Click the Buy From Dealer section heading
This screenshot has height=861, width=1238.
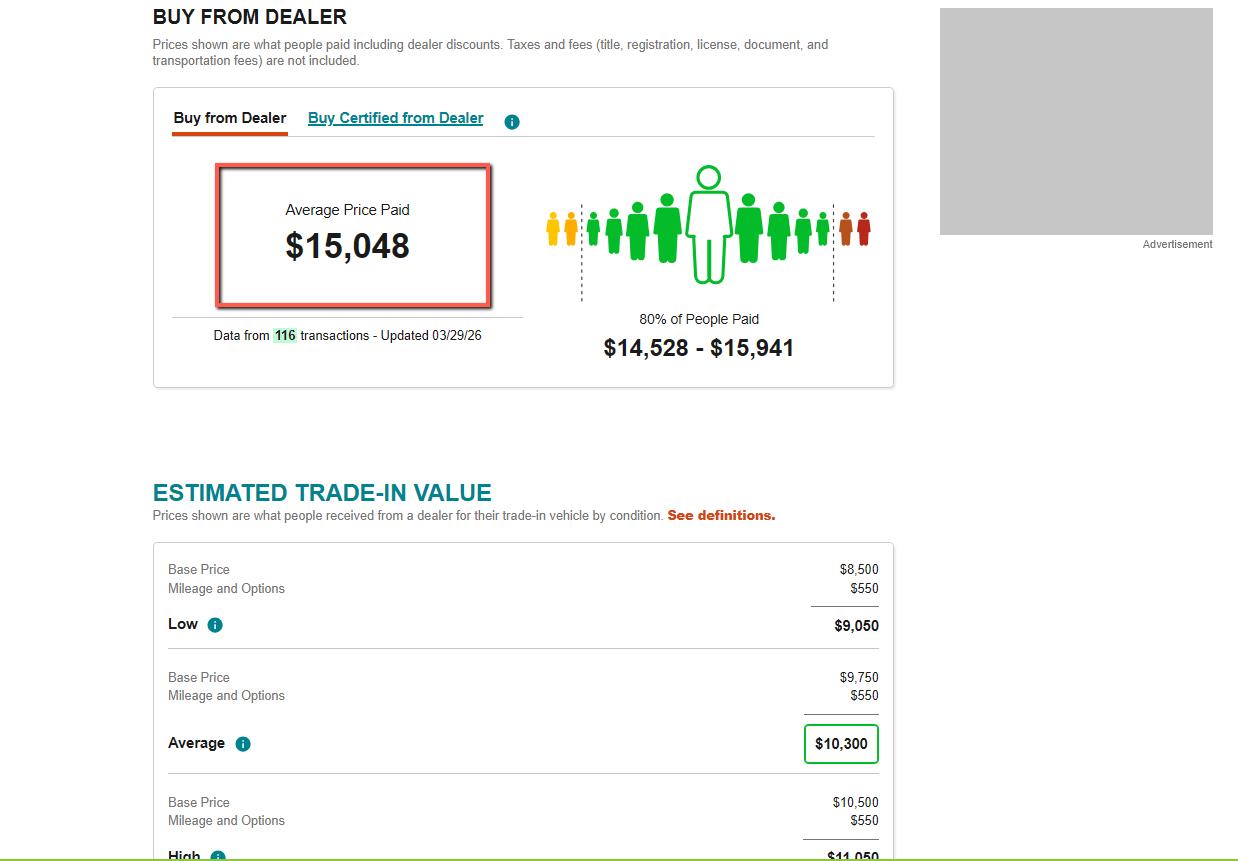coord(250,17)
